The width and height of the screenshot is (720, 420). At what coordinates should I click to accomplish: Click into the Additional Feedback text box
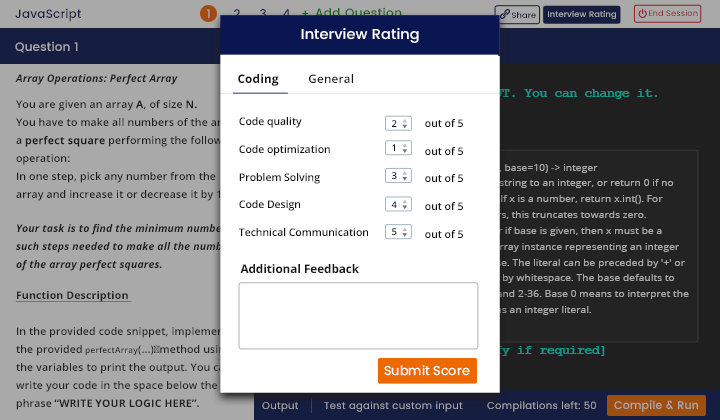click(x=358, y=316)
